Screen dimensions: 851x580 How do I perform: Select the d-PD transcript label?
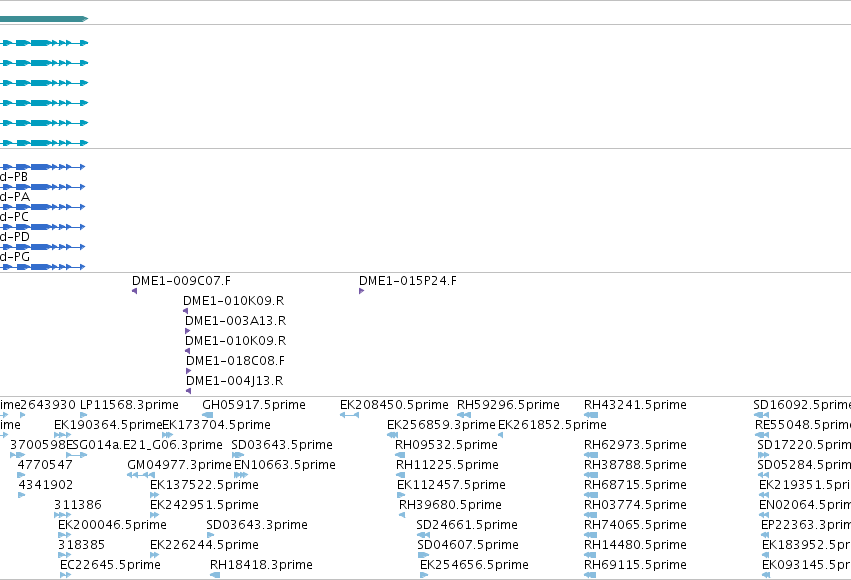(x=15, y=237)
